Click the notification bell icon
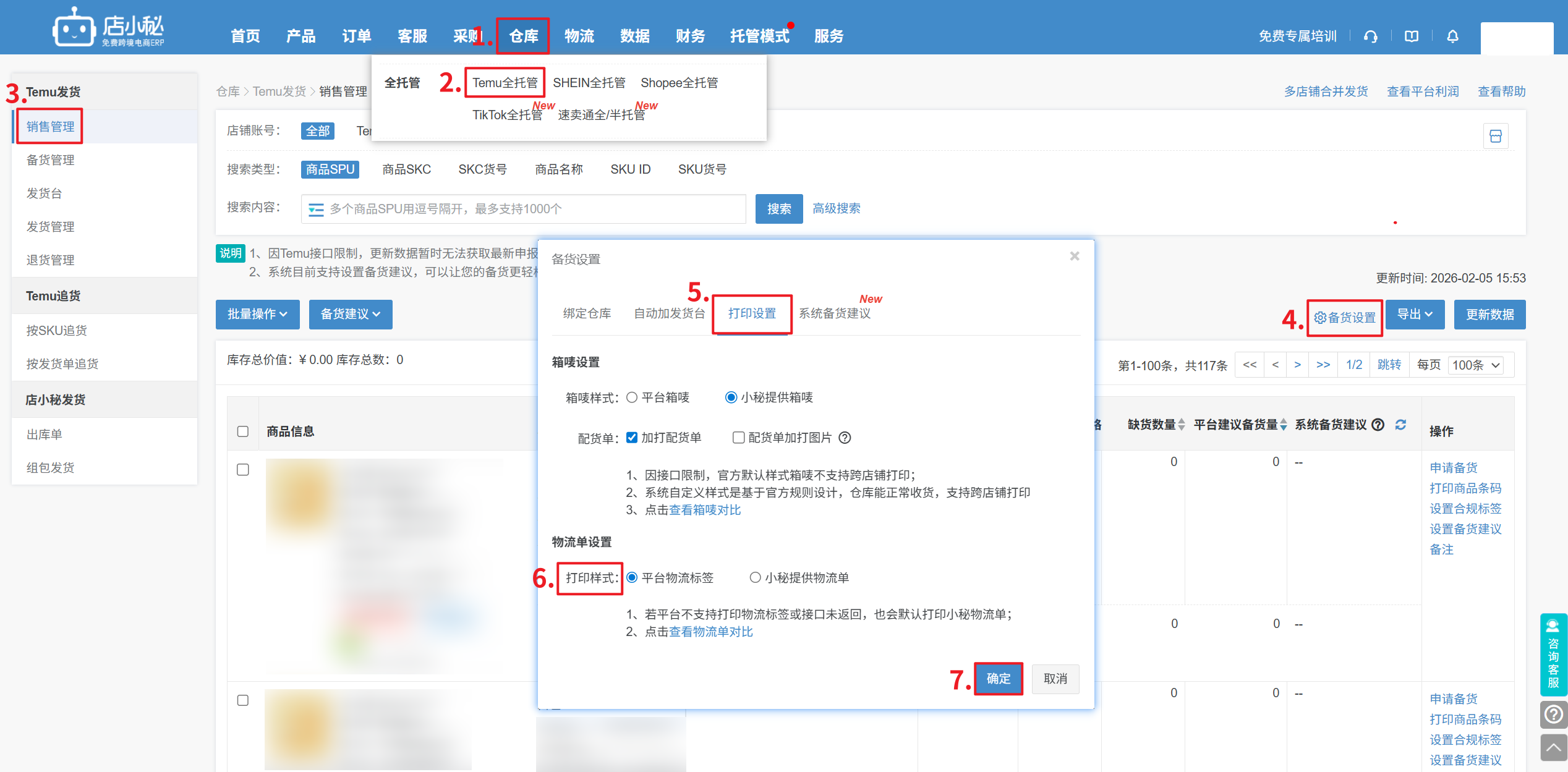The image size is (1568, 772). (1452, 36)
